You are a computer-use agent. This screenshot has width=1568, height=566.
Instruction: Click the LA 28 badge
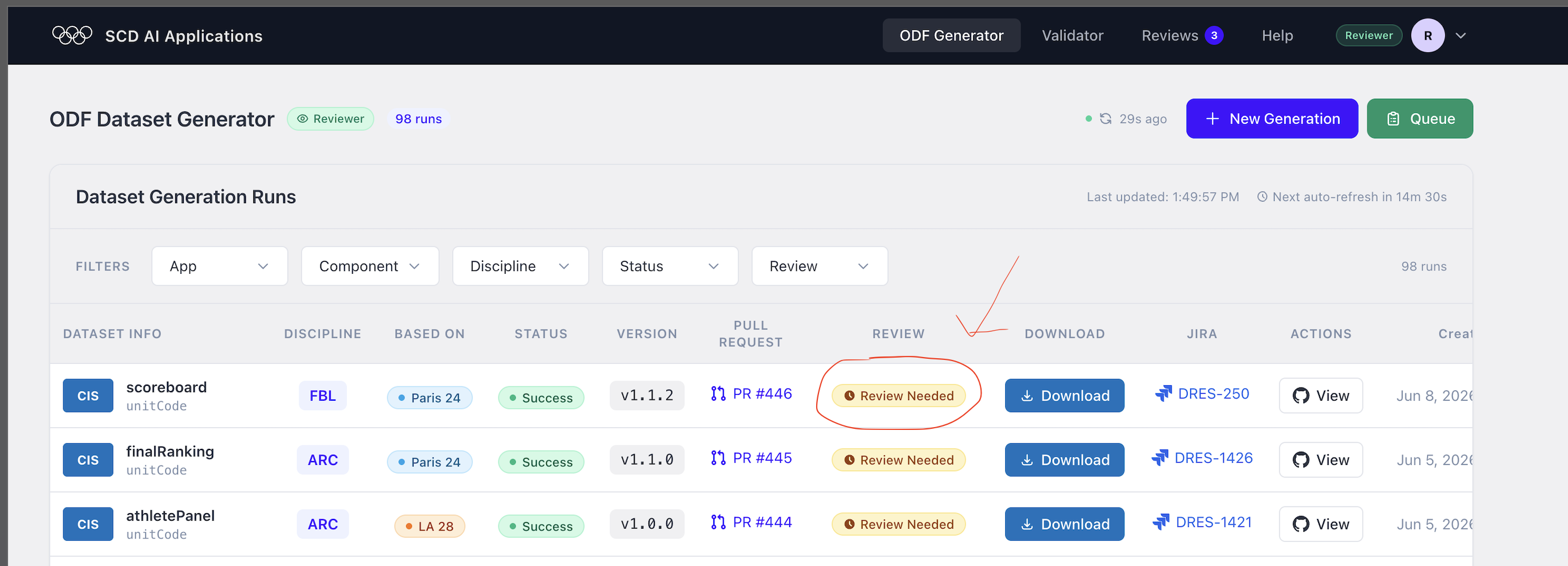(x=429, y=526)
